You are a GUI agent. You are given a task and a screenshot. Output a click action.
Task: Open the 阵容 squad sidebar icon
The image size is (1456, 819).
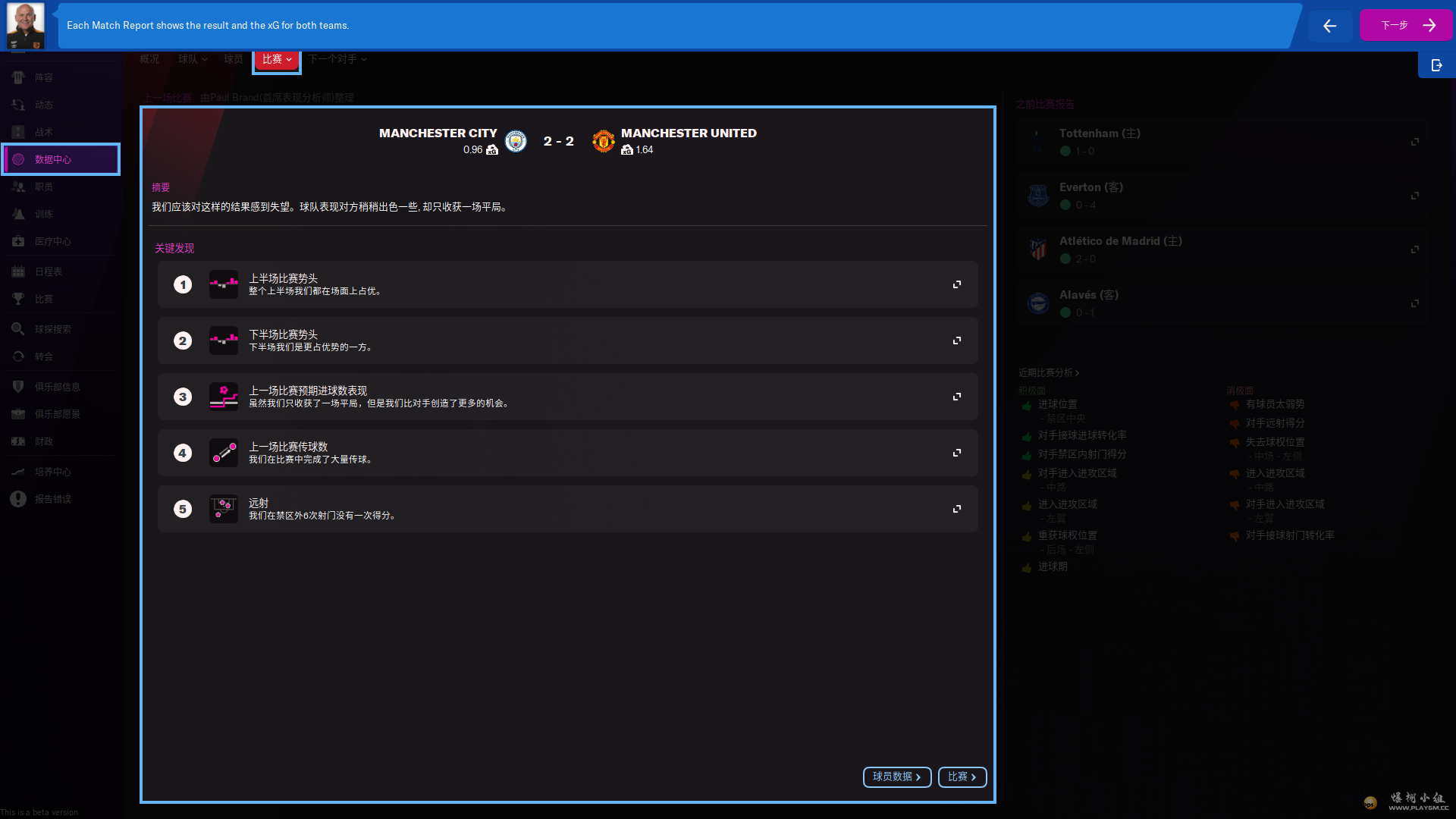pyautogui.click(x=18, y=77)
